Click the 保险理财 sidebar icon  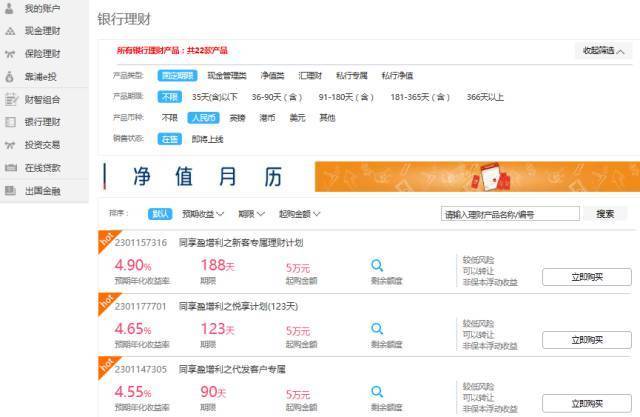click(10, 54)
